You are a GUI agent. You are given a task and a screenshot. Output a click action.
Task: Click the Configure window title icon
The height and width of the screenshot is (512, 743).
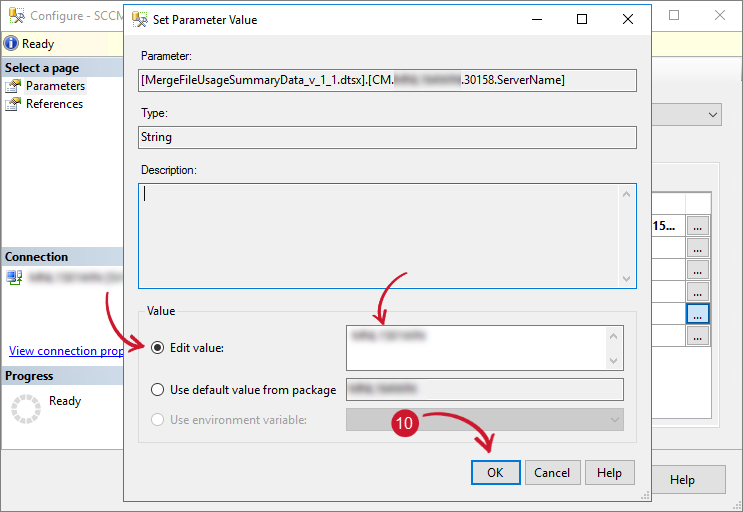17,16
